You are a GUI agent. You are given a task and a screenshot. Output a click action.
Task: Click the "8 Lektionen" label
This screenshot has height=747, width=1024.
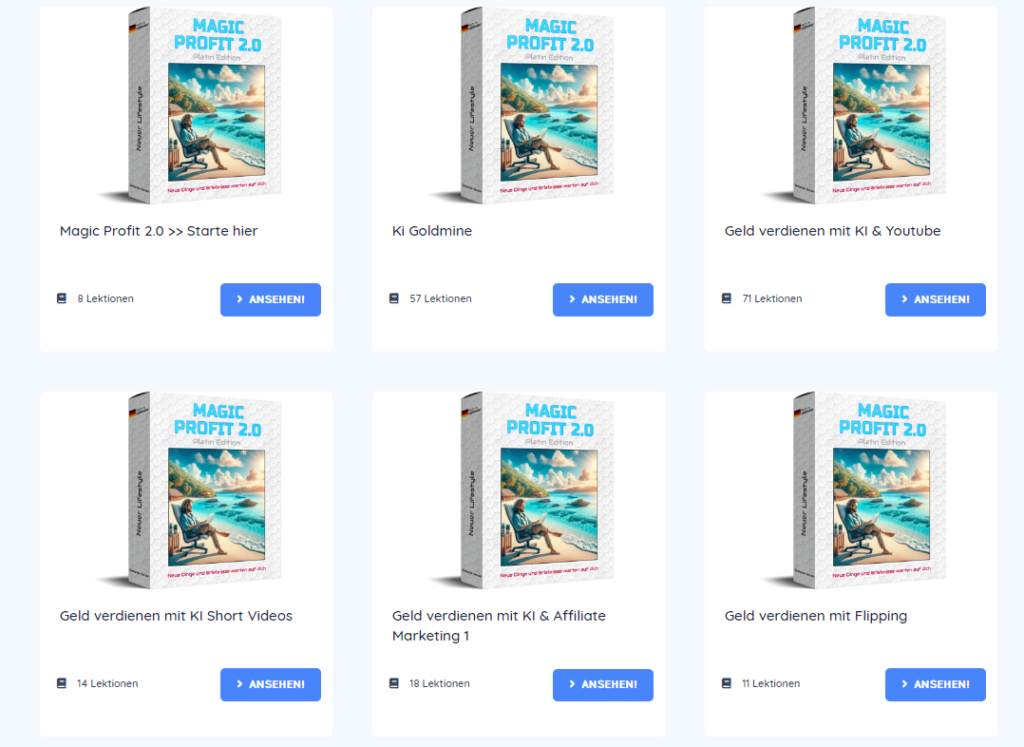click(105, 298)
